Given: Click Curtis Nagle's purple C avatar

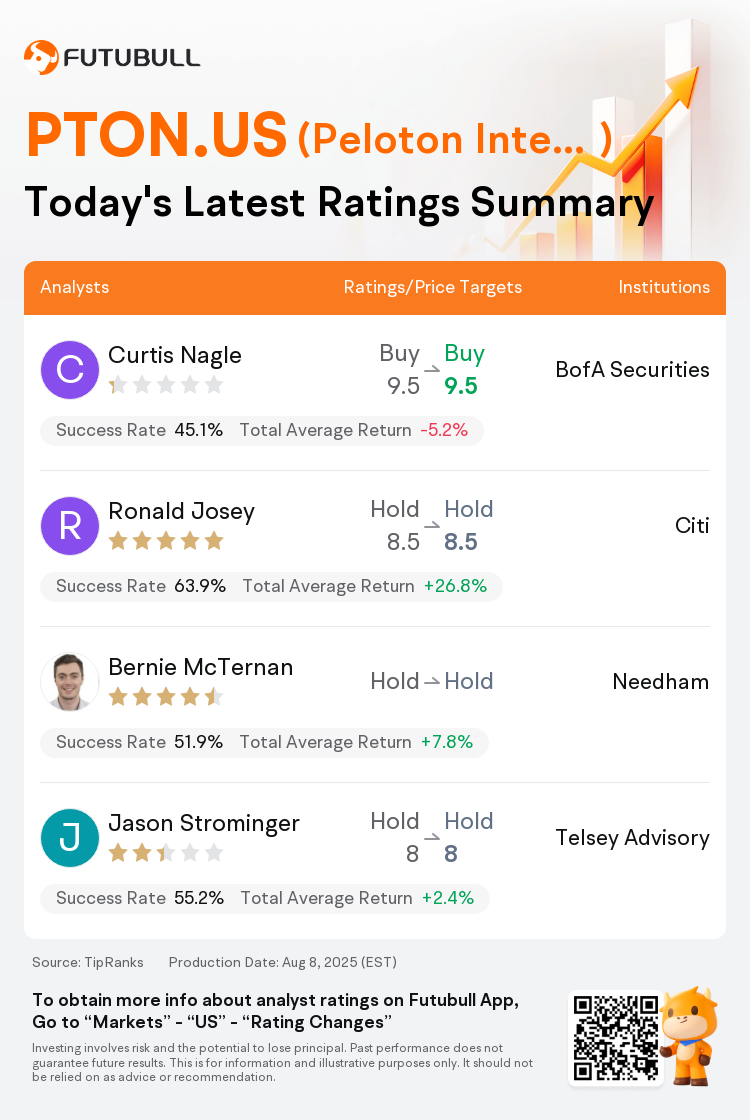Looking at the screenshot, I should pos(69,369).
